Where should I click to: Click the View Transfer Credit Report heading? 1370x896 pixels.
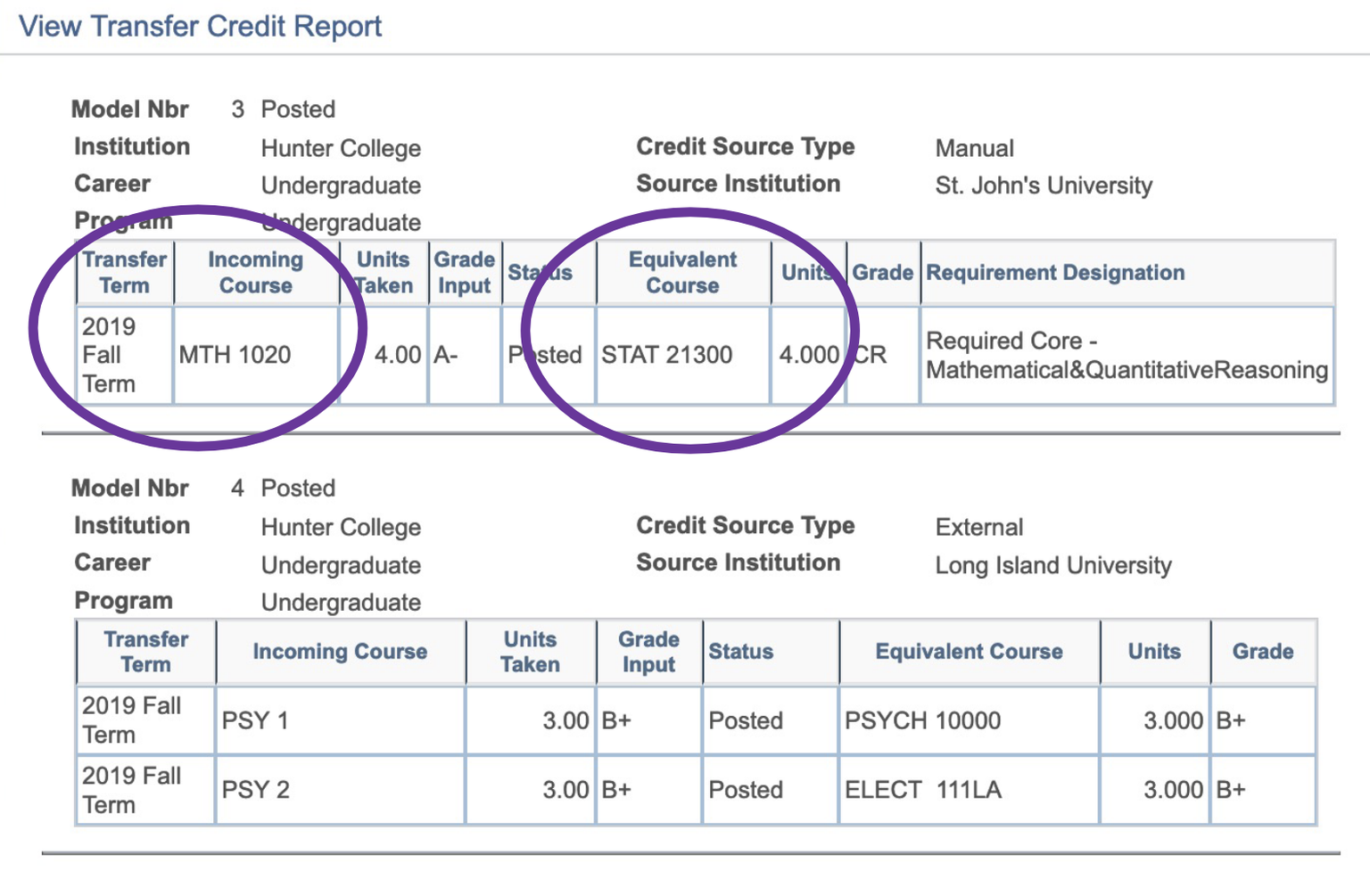click(x=200, y=26)
